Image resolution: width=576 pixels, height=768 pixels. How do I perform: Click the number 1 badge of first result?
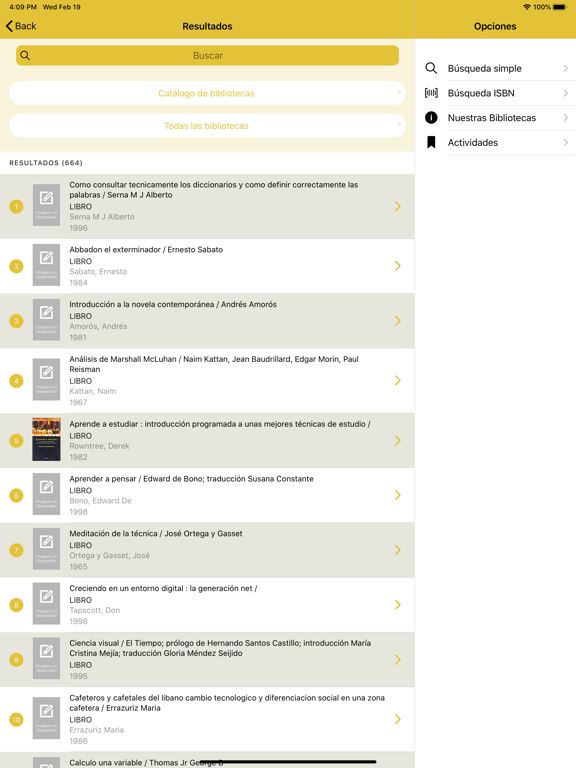16,206
